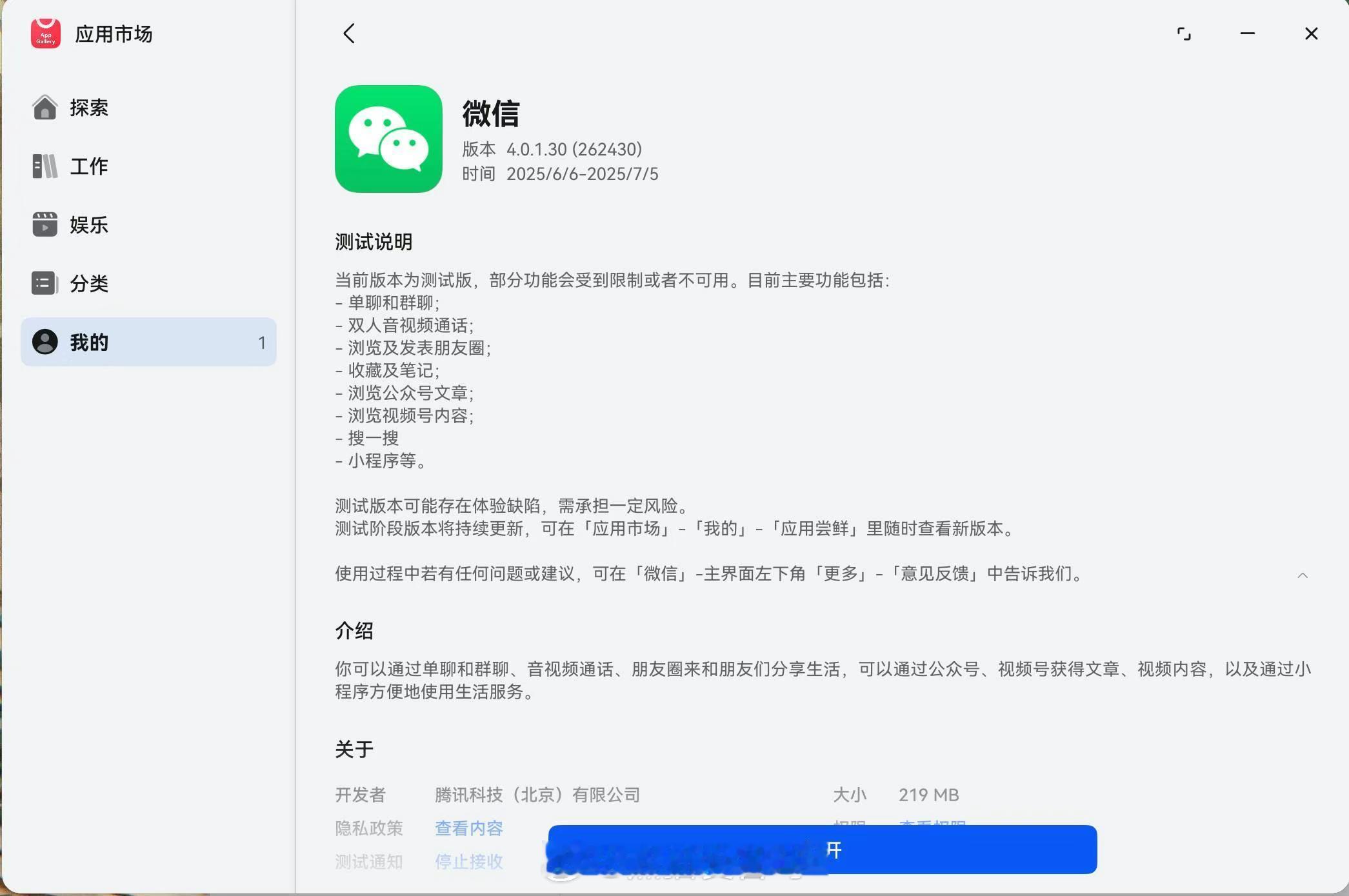
Task: Select the 工作 sidebar label
Action: pyautogui.click(x=89, y=166)
